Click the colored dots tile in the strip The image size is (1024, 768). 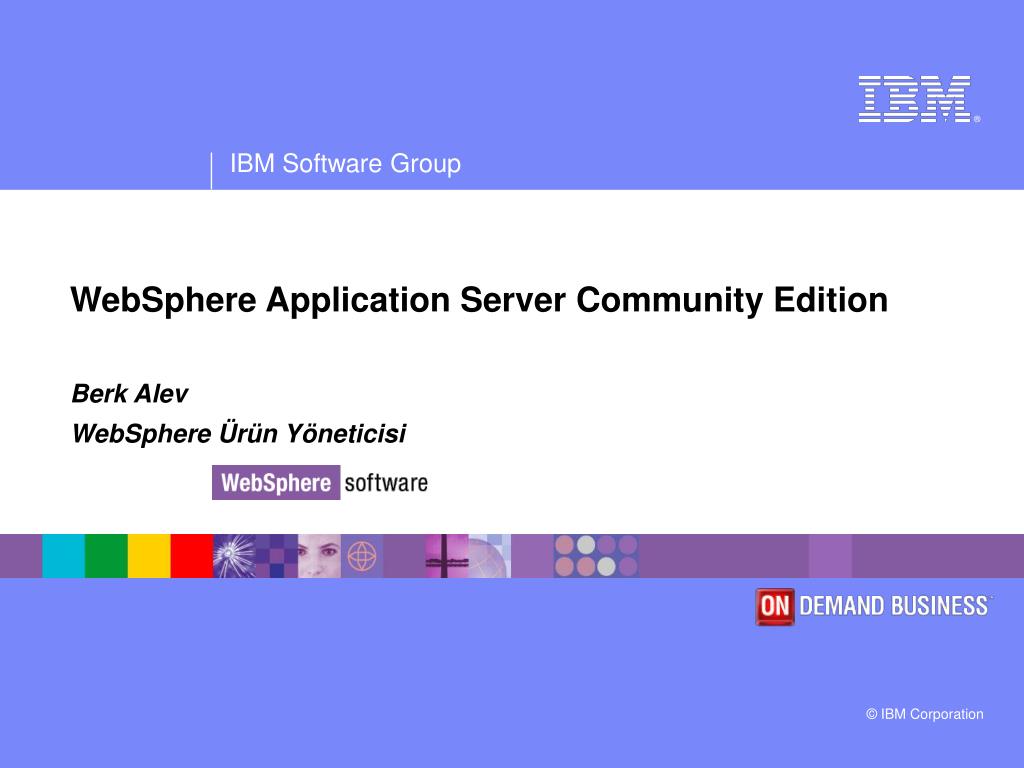pyautogui.click(x=596, y=556)
